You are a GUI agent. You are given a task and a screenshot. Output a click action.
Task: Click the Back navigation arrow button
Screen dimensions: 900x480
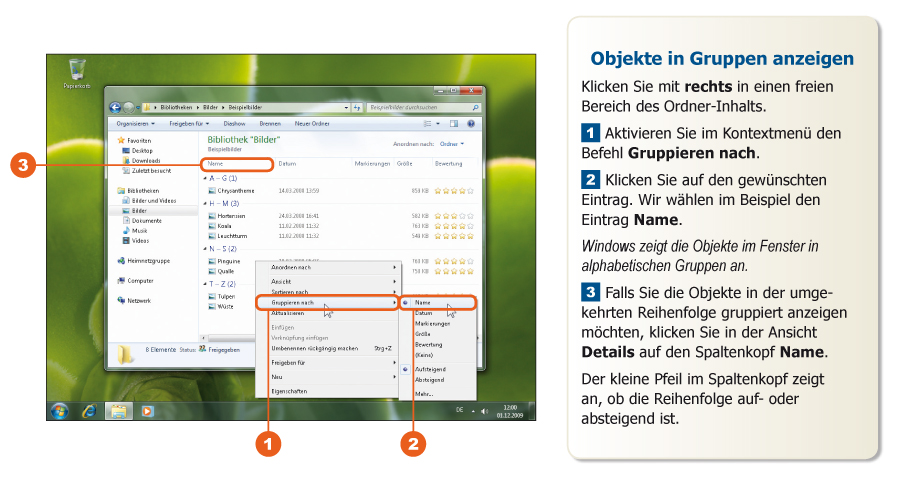click(x=117, y=107)
